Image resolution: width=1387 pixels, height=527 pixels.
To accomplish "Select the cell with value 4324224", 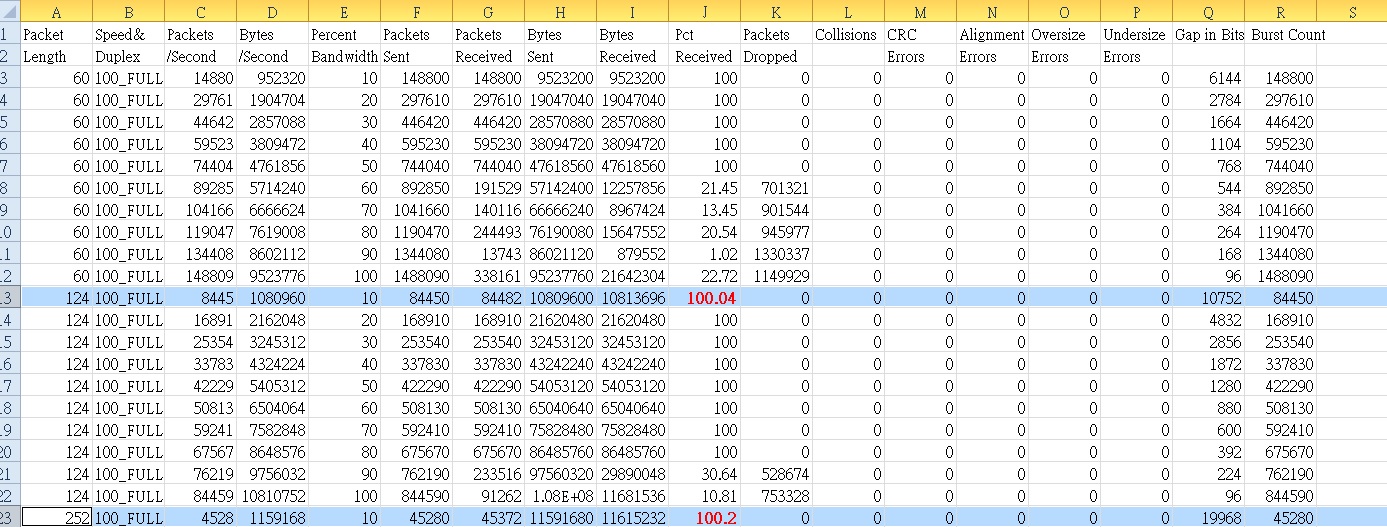I will pyautogui.click(x=272, y=364).
